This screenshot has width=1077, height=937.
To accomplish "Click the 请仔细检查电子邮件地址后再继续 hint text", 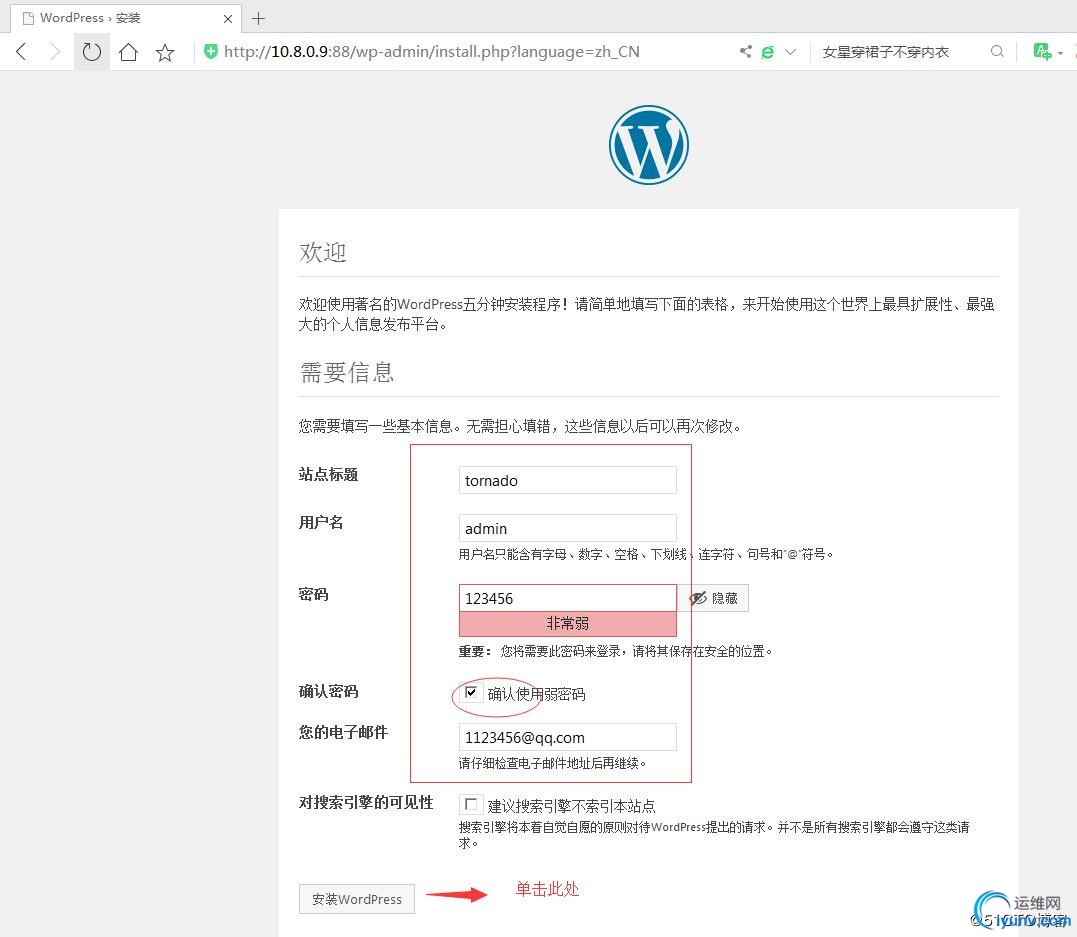I will pyautogui.click(x=552, y=763).
